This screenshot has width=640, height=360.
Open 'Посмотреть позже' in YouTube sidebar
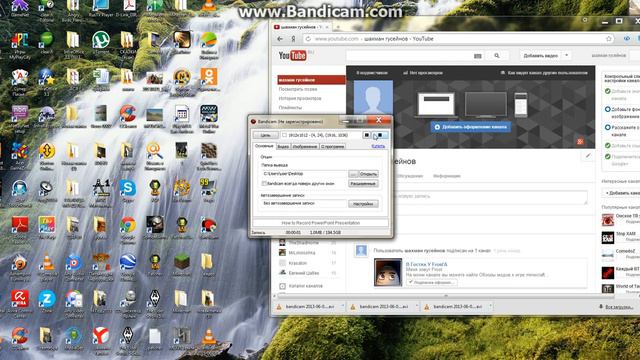(298, 89)
